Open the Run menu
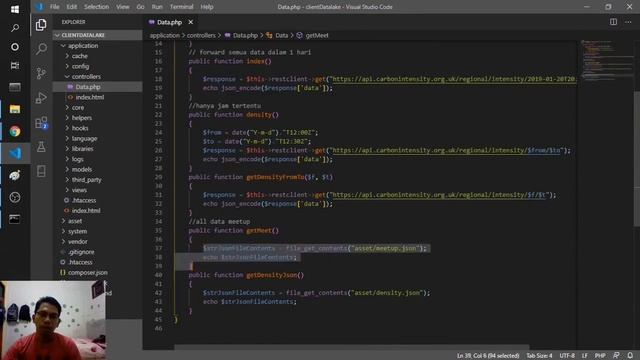The width and height of the screenshot is (640, 360). [157, 7]
